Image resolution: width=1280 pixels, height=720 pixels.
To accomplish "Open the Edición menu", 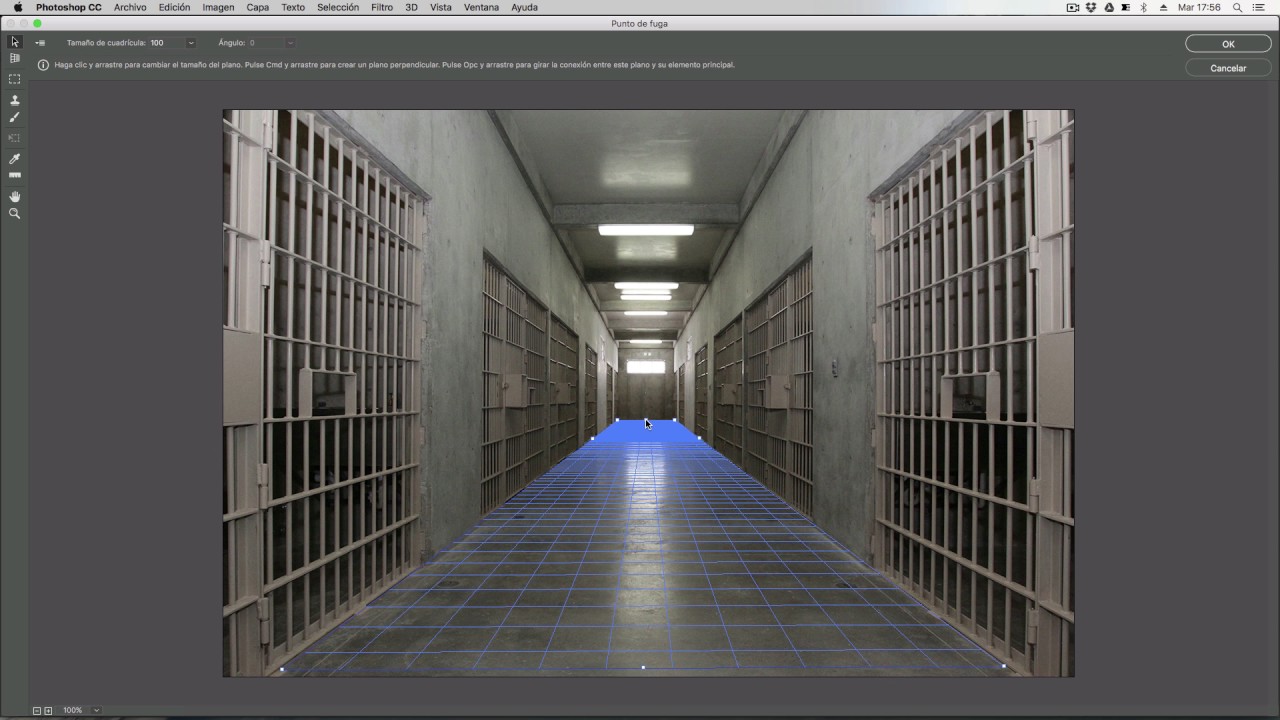I will pos(174,7).
